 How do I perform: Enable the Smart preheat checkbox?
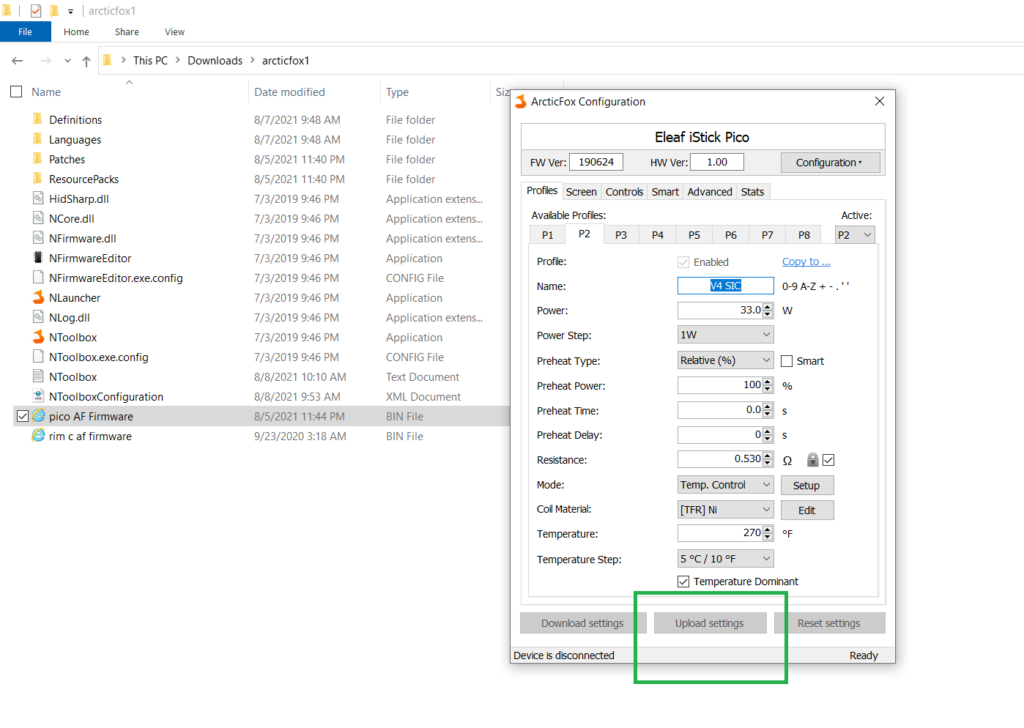point(787,361)
